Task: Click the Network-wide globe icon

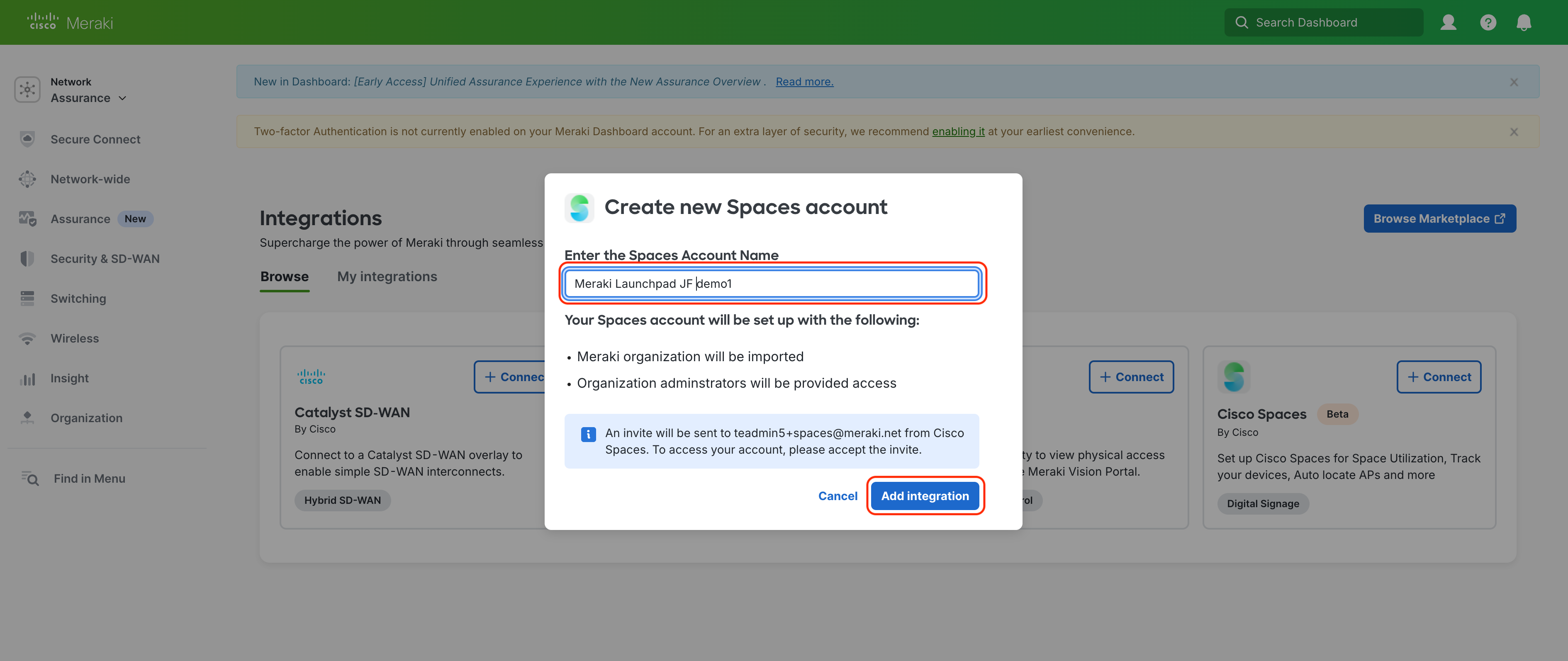Action: [x=27, y=179]
